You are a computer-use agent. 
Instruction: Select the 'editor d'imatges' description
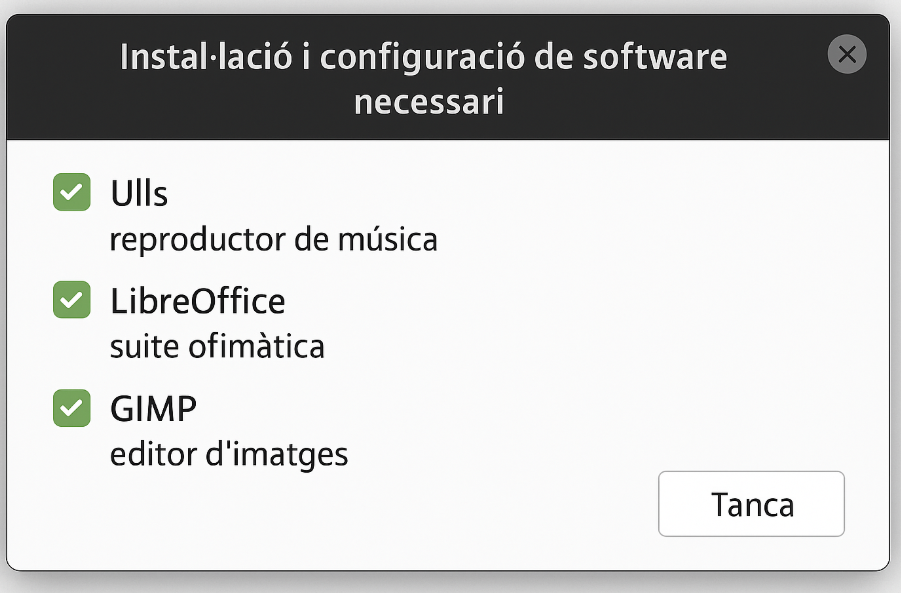click(x=229, y=455)
